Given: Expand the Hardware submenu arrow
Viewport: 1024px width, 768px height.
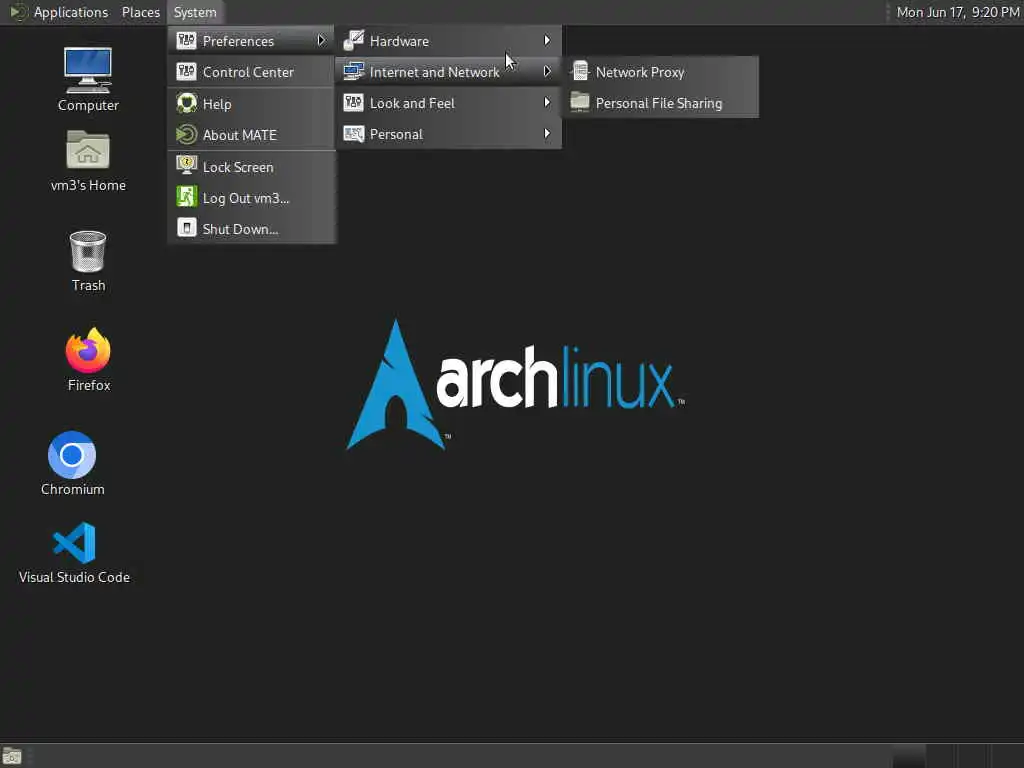Looking at the screenshot, I should coord(547,40).
